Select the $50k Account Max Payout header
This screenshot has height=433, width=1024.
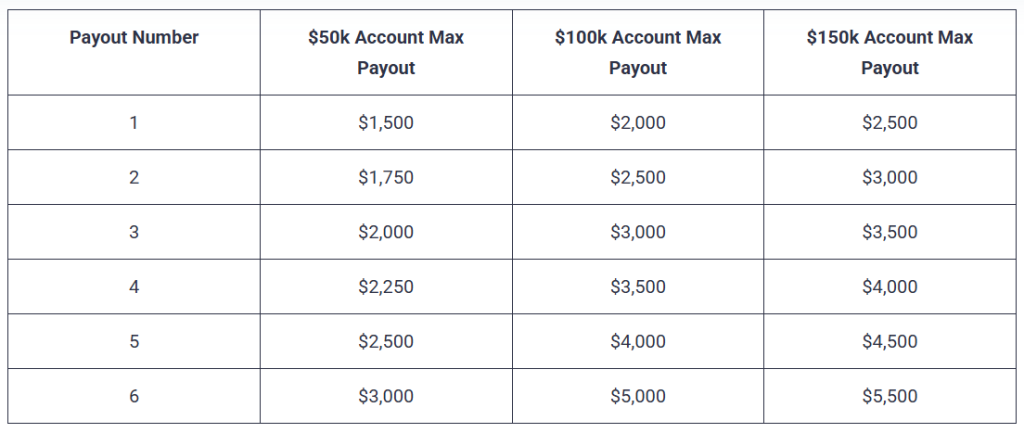click(386, 53)
